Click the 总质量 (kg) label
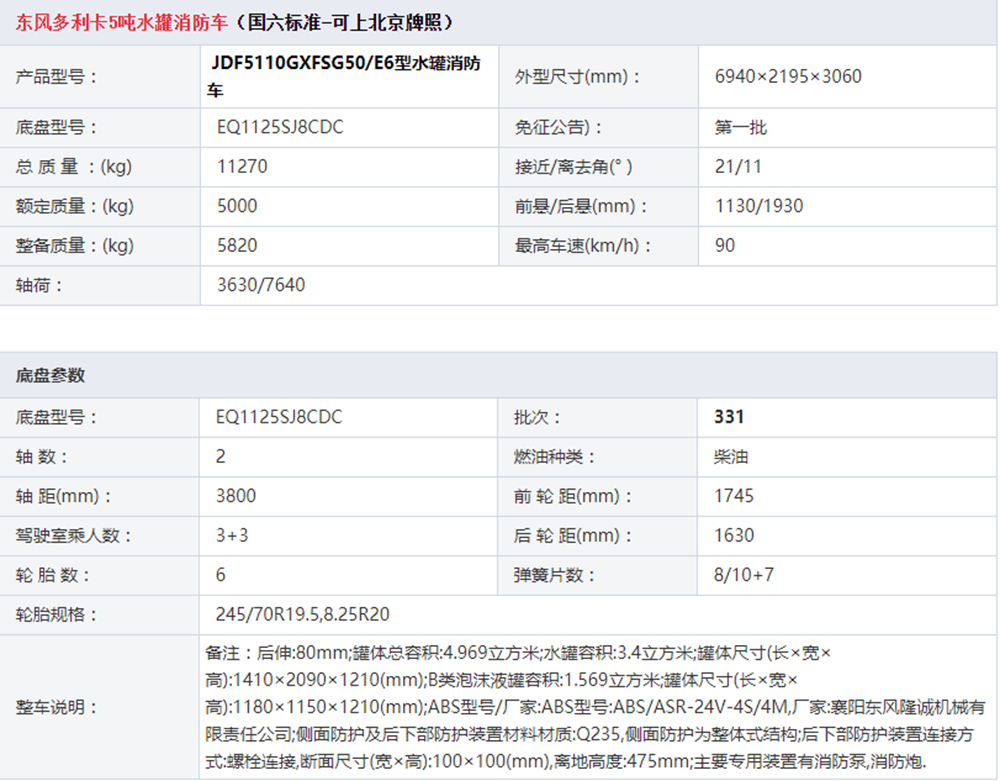The image size is (1000, 781). (73, 167)
